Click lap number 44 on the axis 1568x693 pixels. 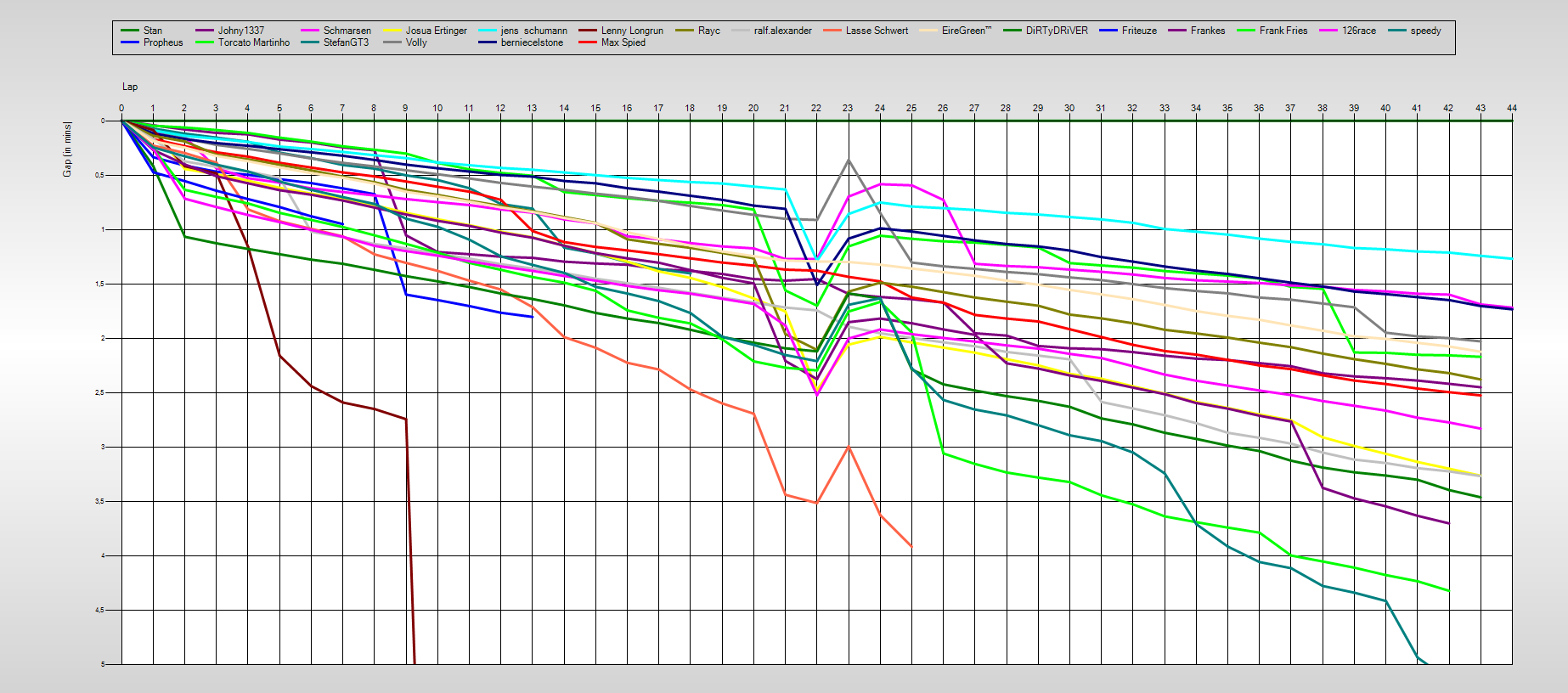1512,108
